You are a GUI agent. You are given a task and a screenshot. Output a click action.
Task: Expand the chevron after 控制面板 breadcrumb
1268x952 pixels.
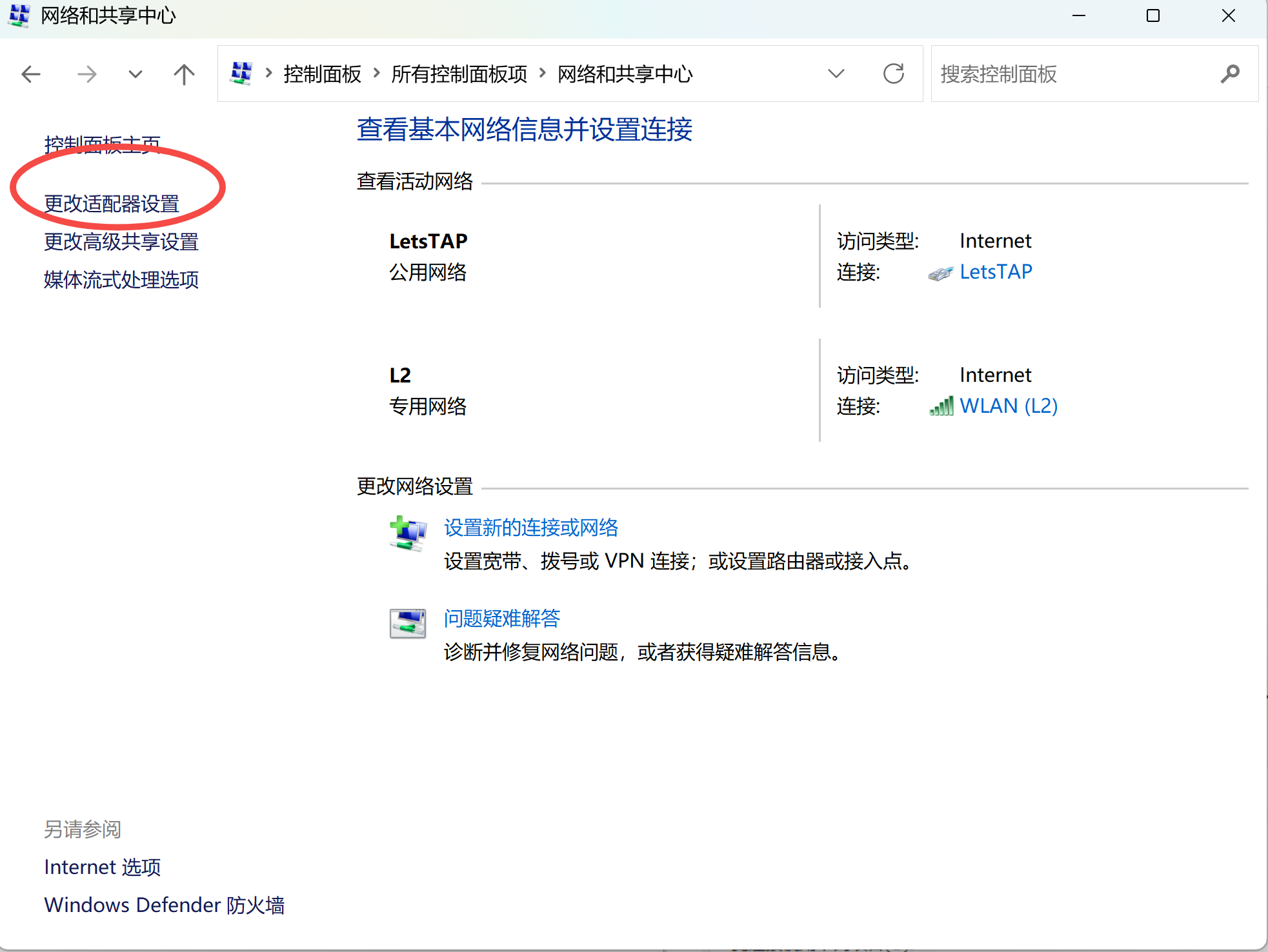click(377, 74)
